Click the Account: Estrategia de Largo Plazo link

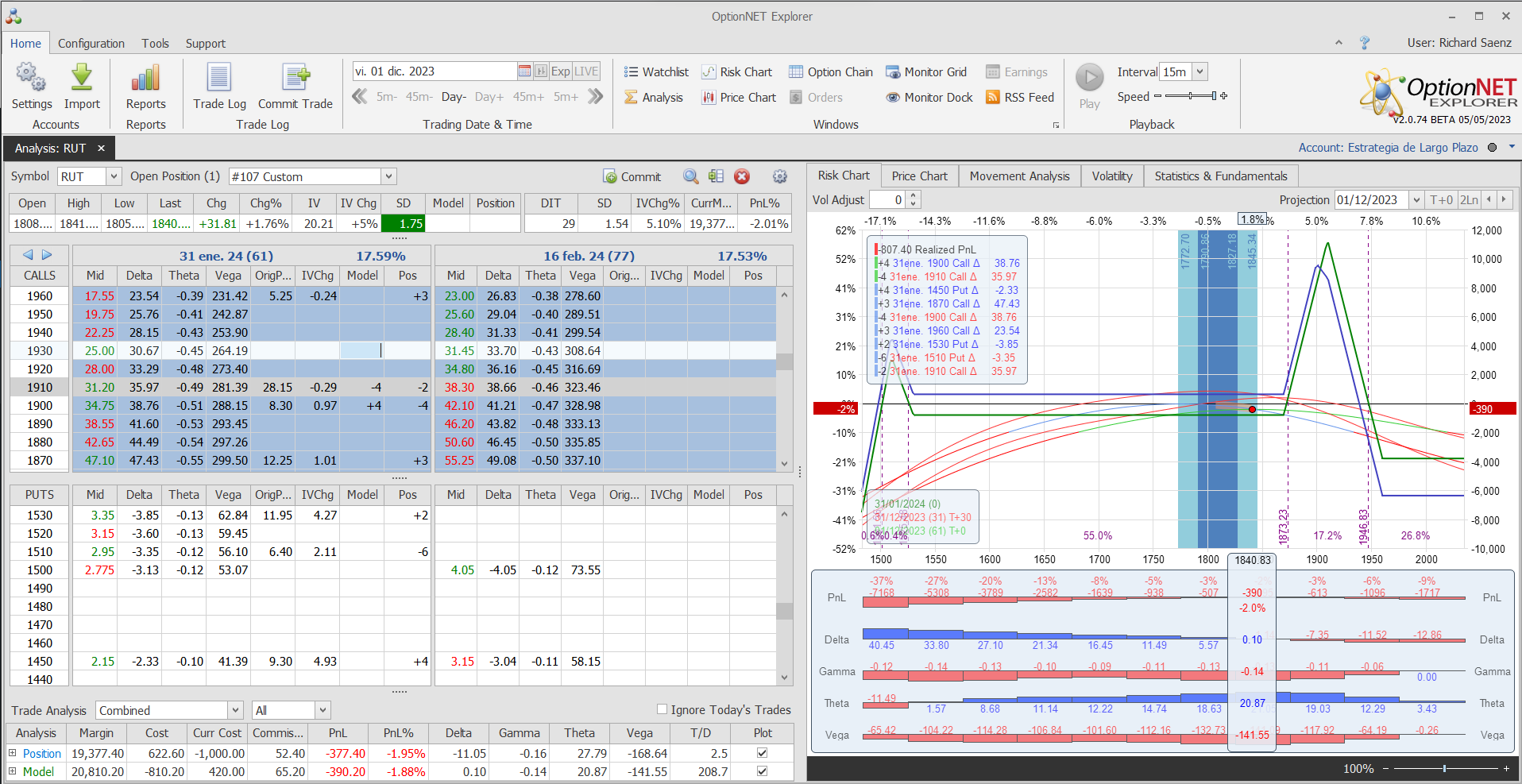1388,148
